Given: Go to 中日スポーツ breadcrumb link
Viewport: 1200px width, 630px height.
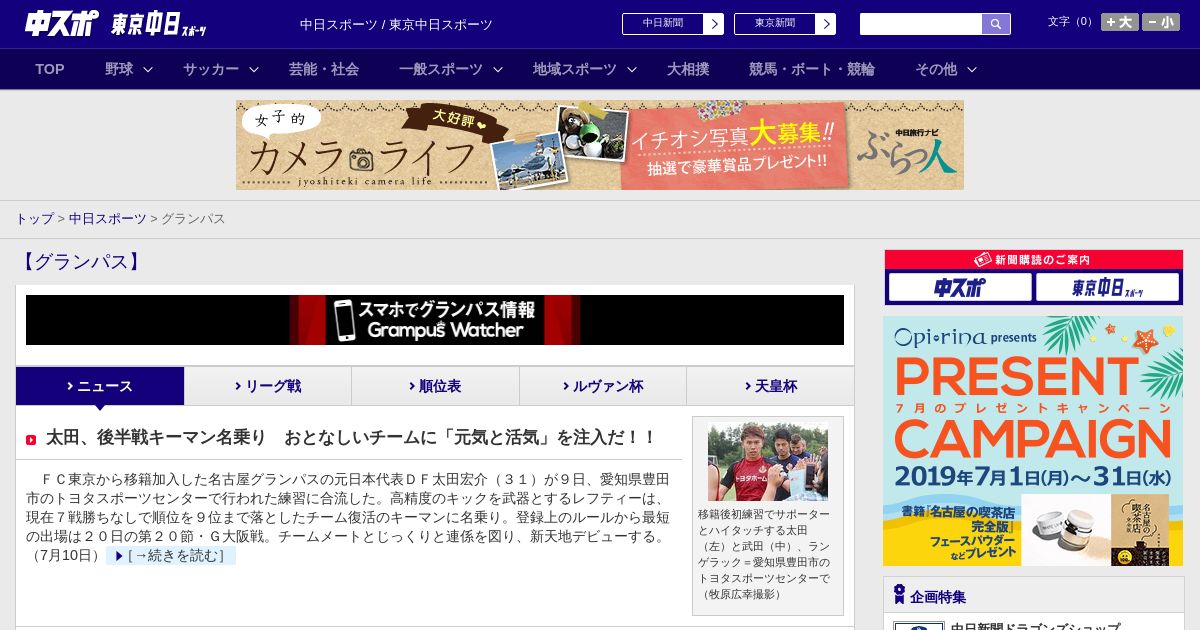Looking at the screenshot, I should point(108,218).
